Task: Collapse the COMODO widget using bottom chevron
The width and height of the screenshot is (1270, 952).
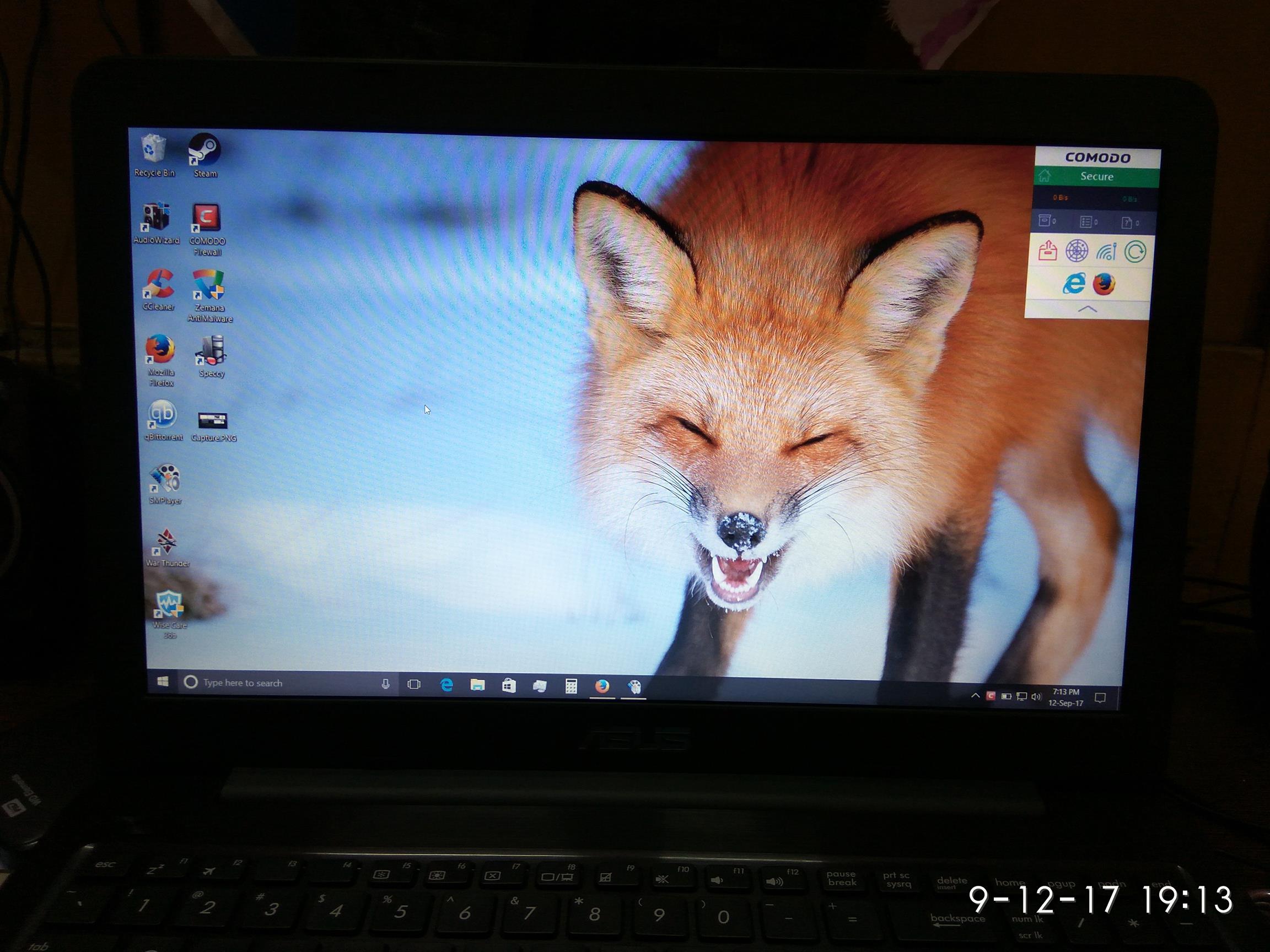Action: point(1088,309)
